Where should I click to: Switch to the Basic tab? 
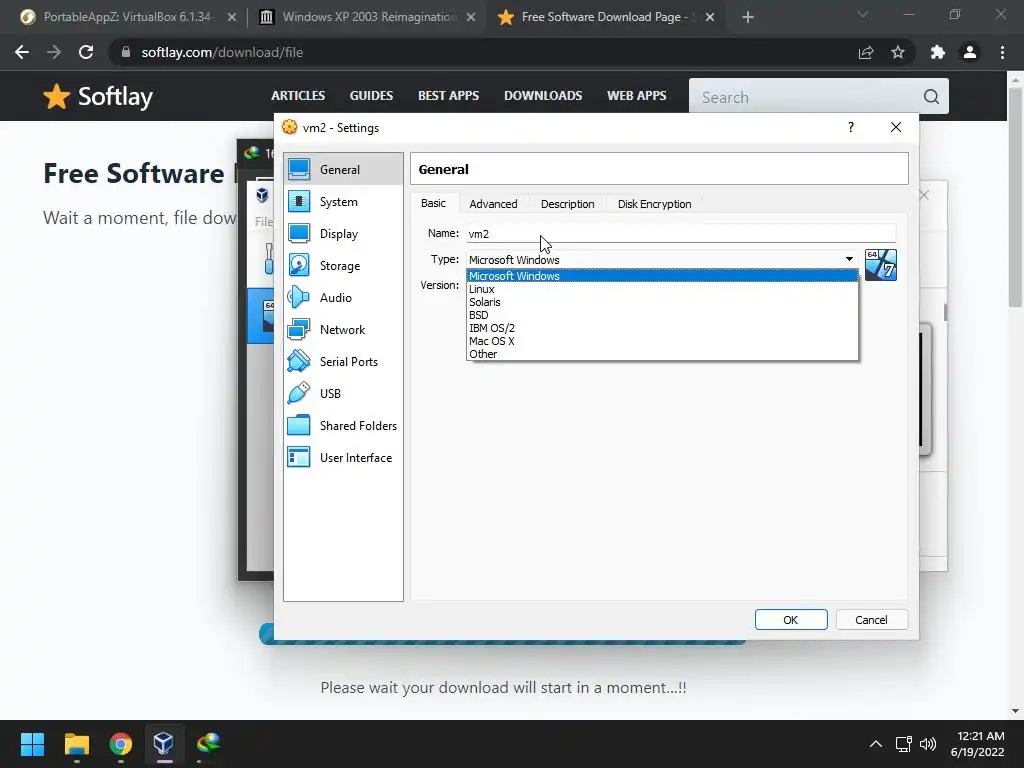[434, 203]
